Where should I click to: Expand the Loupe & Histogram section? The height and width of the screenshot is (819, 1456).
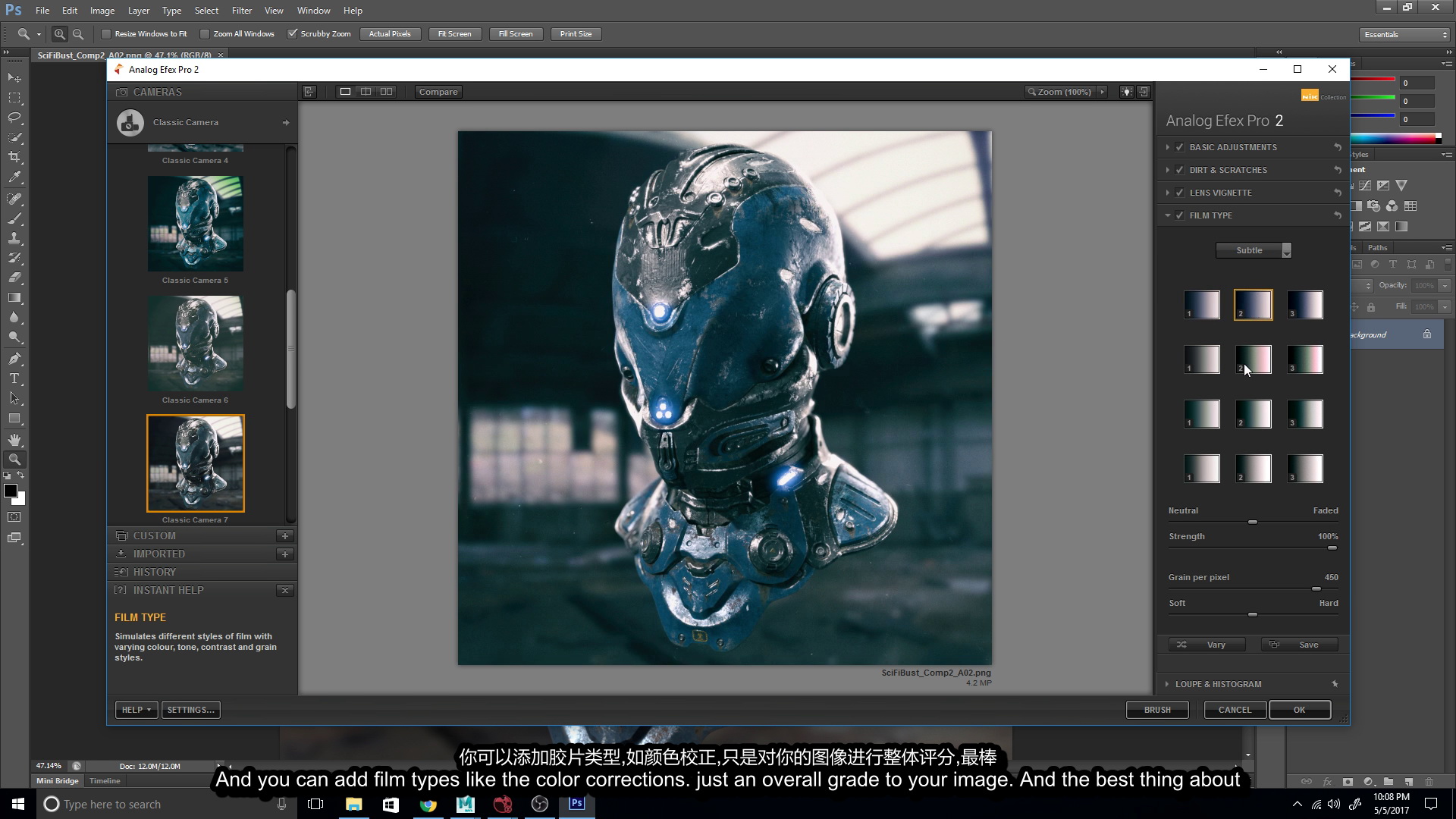[1168, 684]
